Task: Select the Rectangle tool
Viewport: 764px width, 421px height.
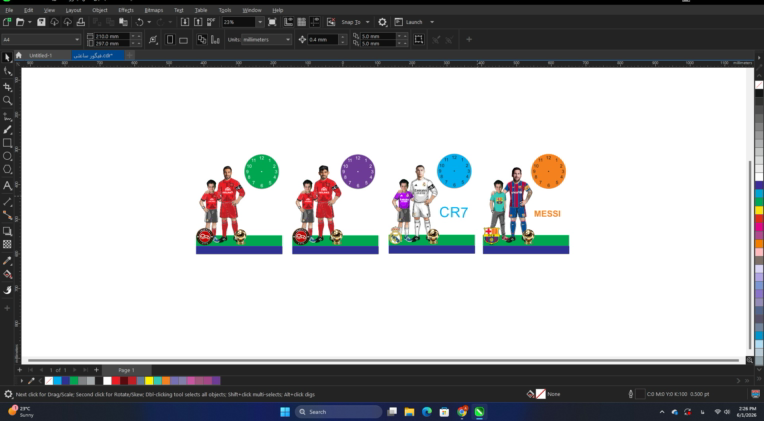Action: (x=7, y=143)
